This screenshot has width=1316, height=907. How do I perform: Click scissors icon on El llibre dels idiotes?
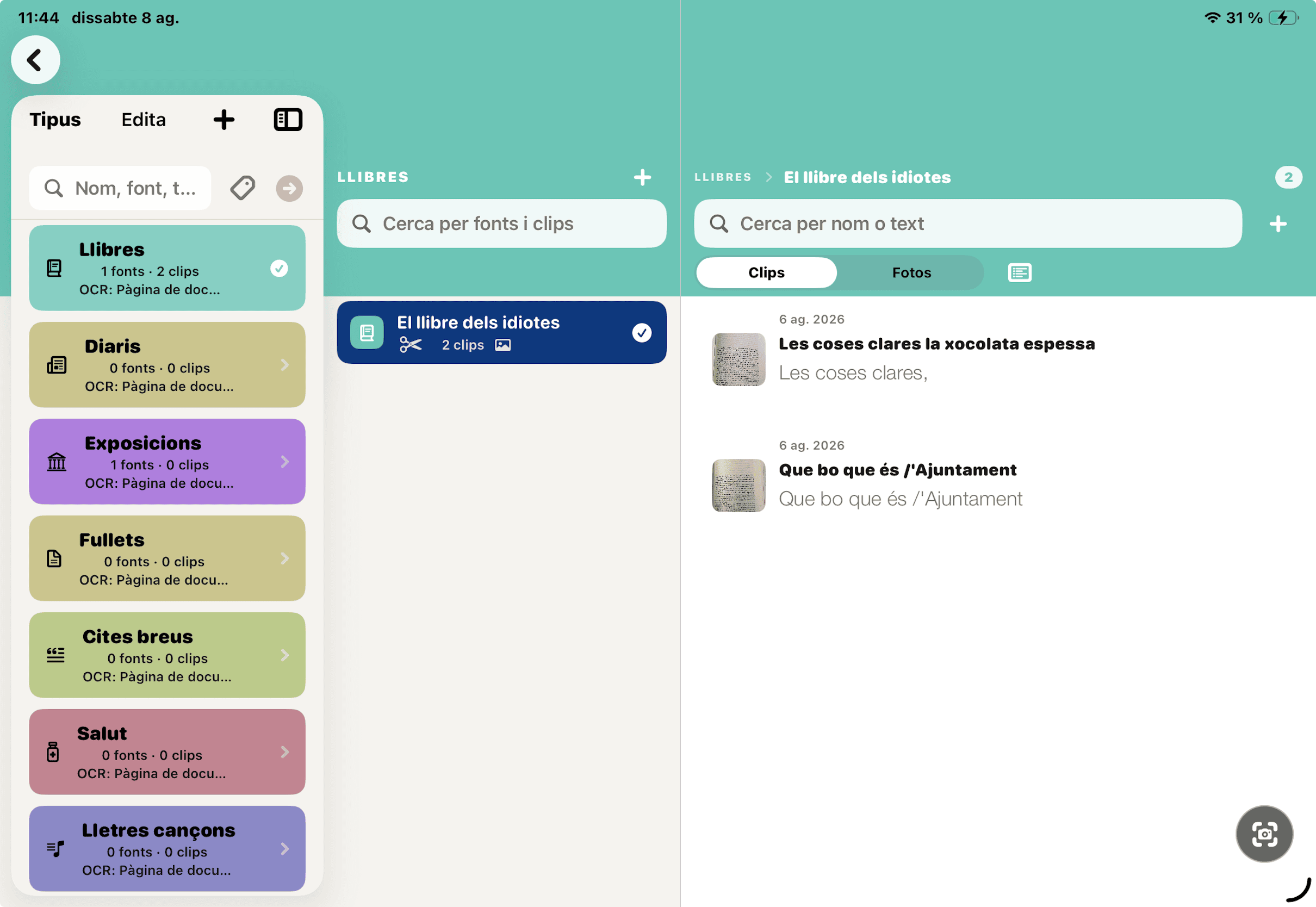click(410, 345)
